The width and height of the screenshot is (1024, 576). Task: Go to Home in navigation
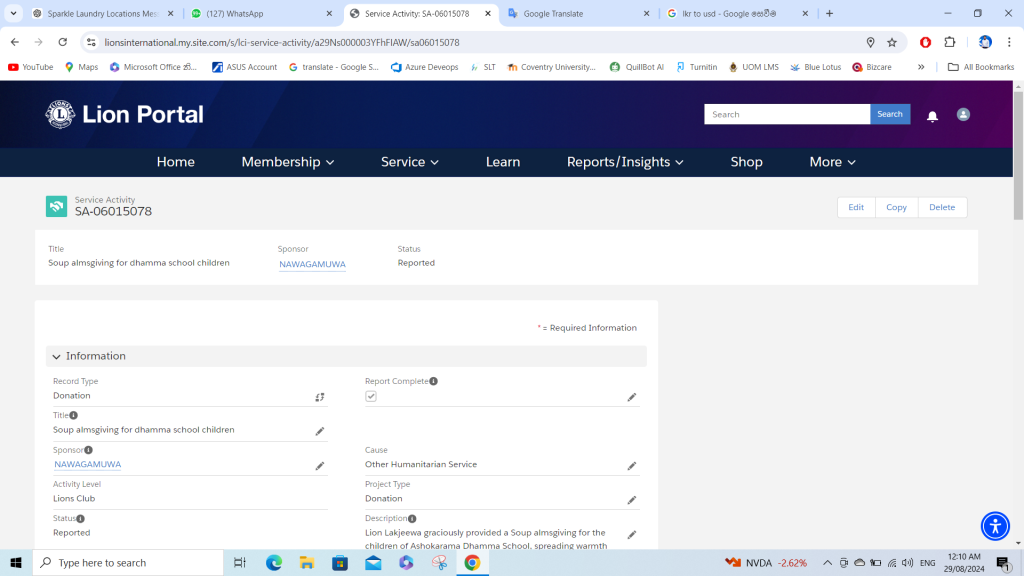click(176, 162)
